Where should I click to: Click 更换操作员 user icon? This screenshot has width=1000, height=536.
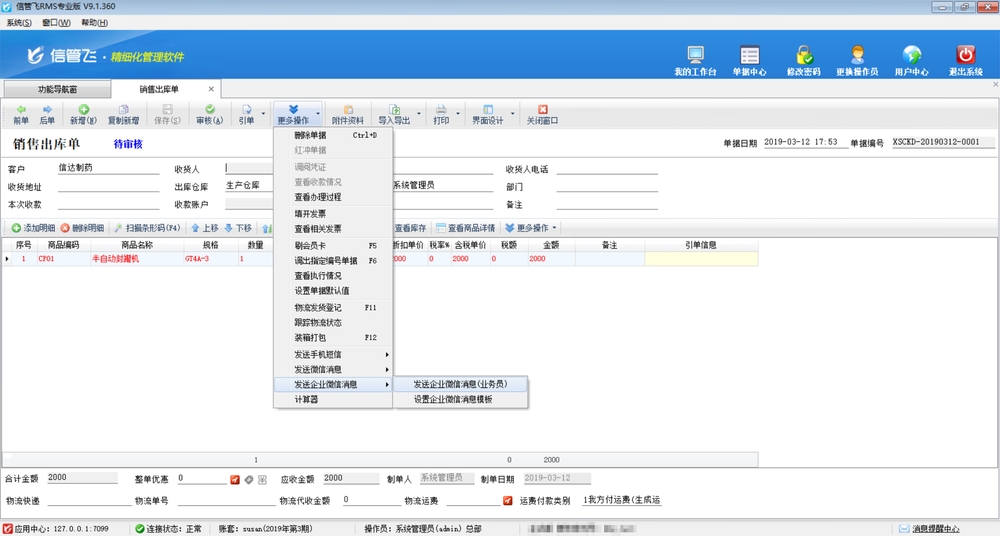pyautogui.click(x=857, y=59)
